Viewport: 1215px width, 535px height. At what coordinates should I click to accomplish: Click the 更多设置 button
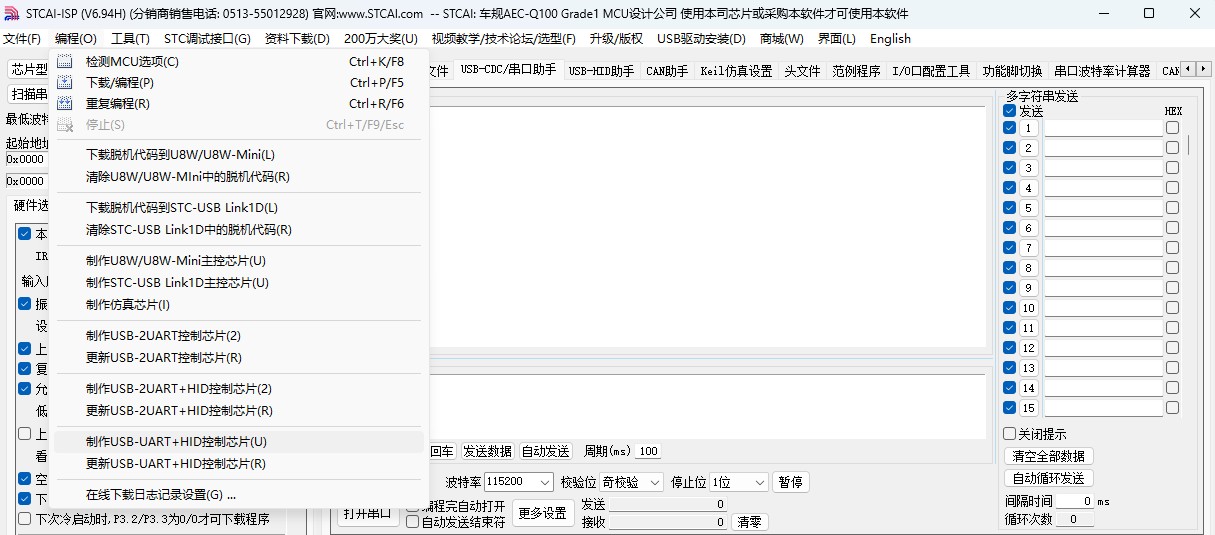point(543,513)
